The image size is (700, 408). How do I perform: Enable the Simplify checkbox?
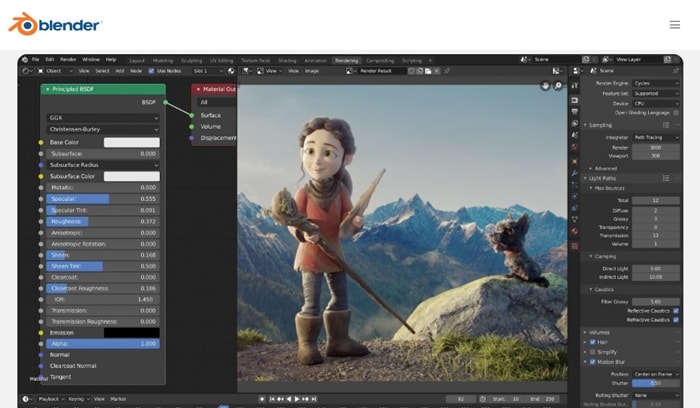click(593, 352)
